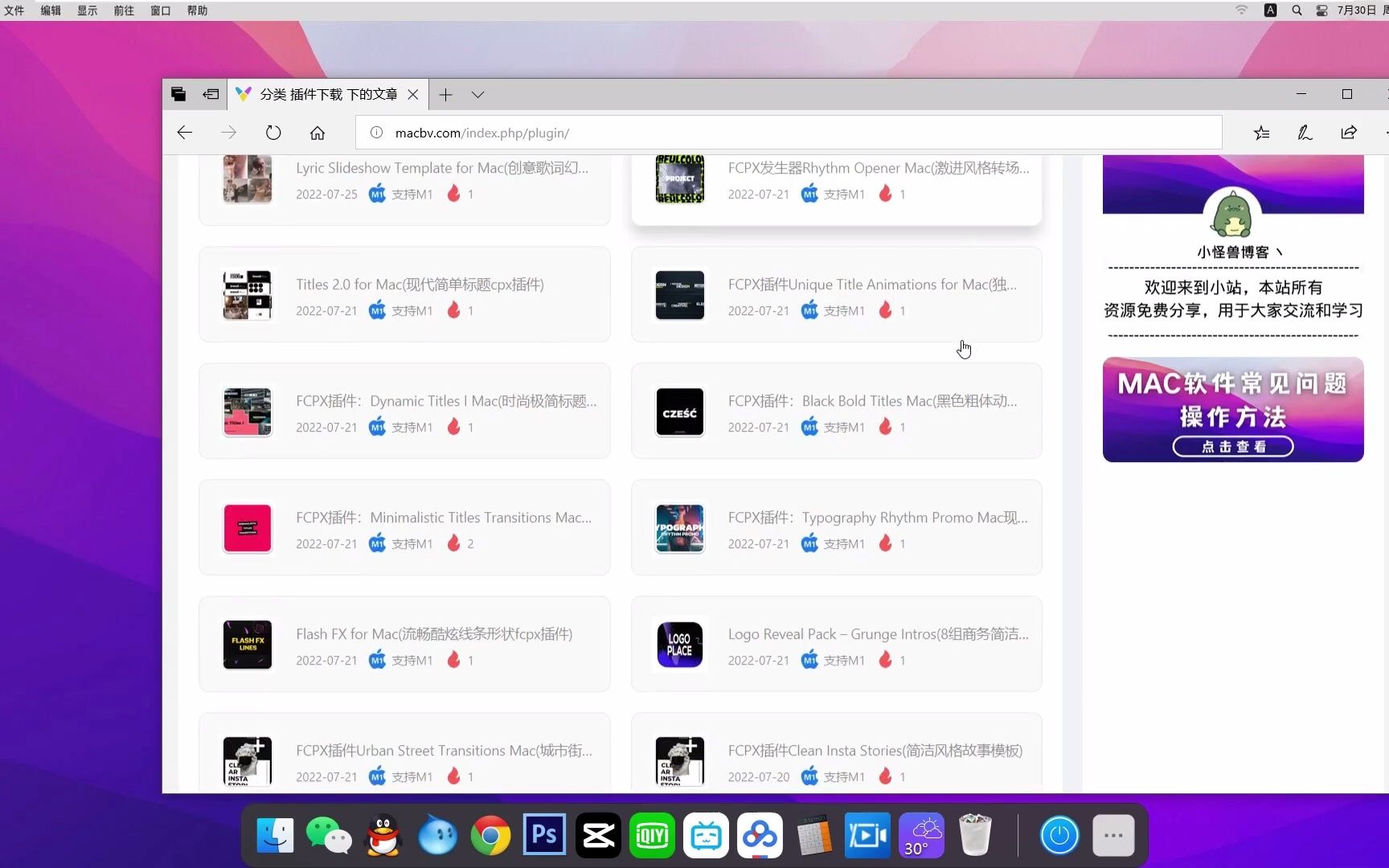
Task: Open a new tab with plus button
Action: tap(445, 95)
